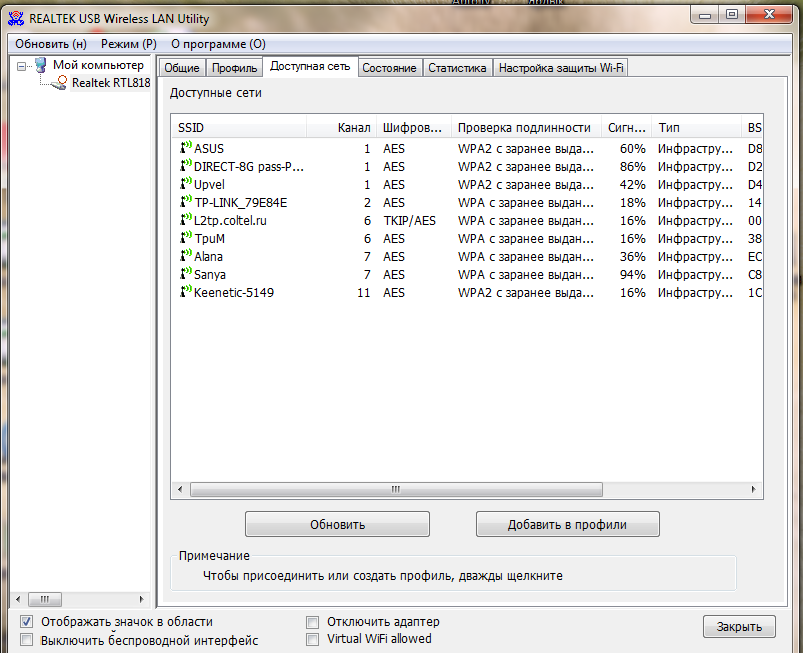The height and width of the screenshot is (653, 803).
Task: Click the '18%' signal value for TP-LINK
Action: tap(632, 202)
